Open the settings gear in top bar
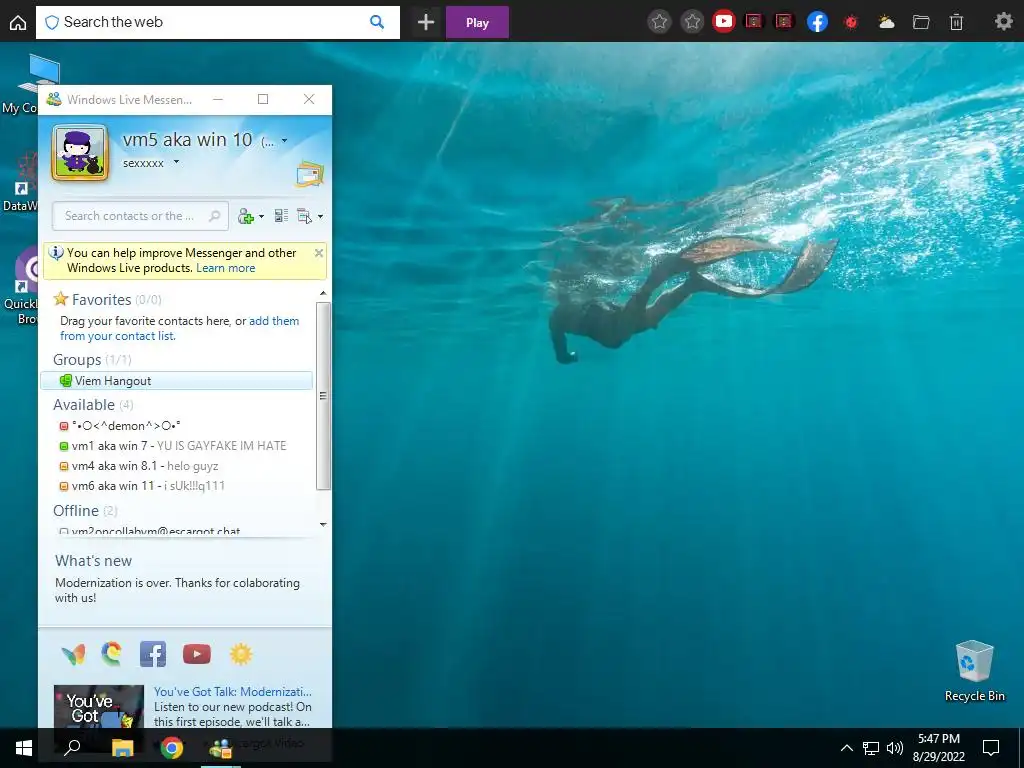This screenshot has height=768, width=1024. pos(1004,22)
